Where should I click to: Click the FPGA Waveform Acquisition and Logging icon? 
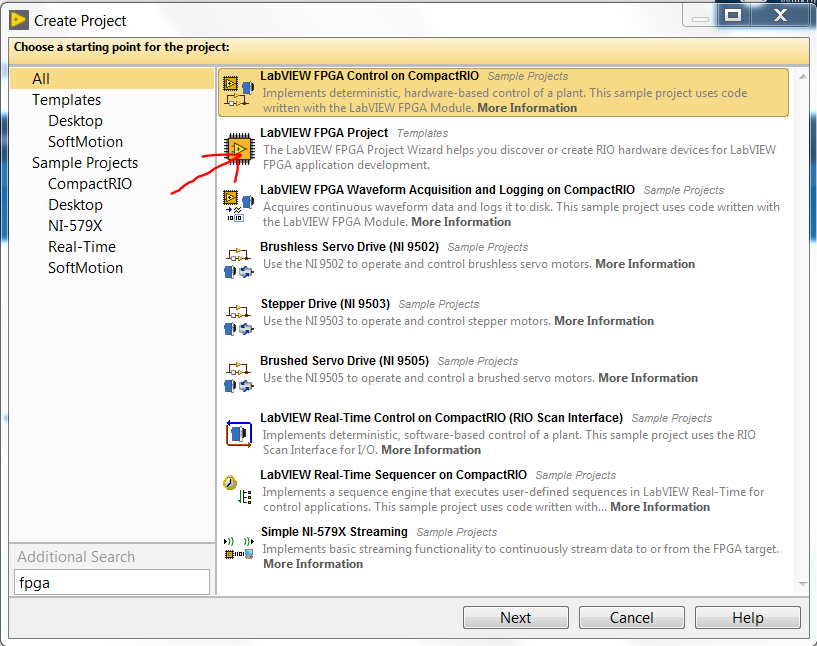click(x=239, y=206)
